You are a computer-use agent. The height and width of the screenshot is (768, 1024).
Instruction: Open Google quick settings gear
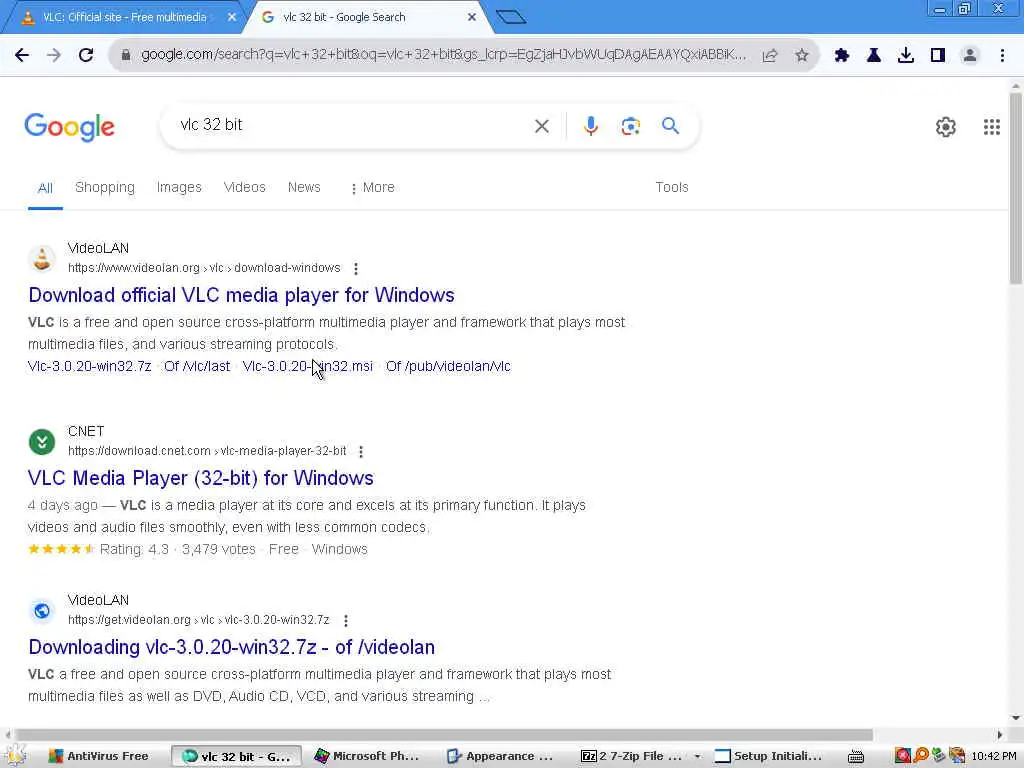(x=945, y=127)
